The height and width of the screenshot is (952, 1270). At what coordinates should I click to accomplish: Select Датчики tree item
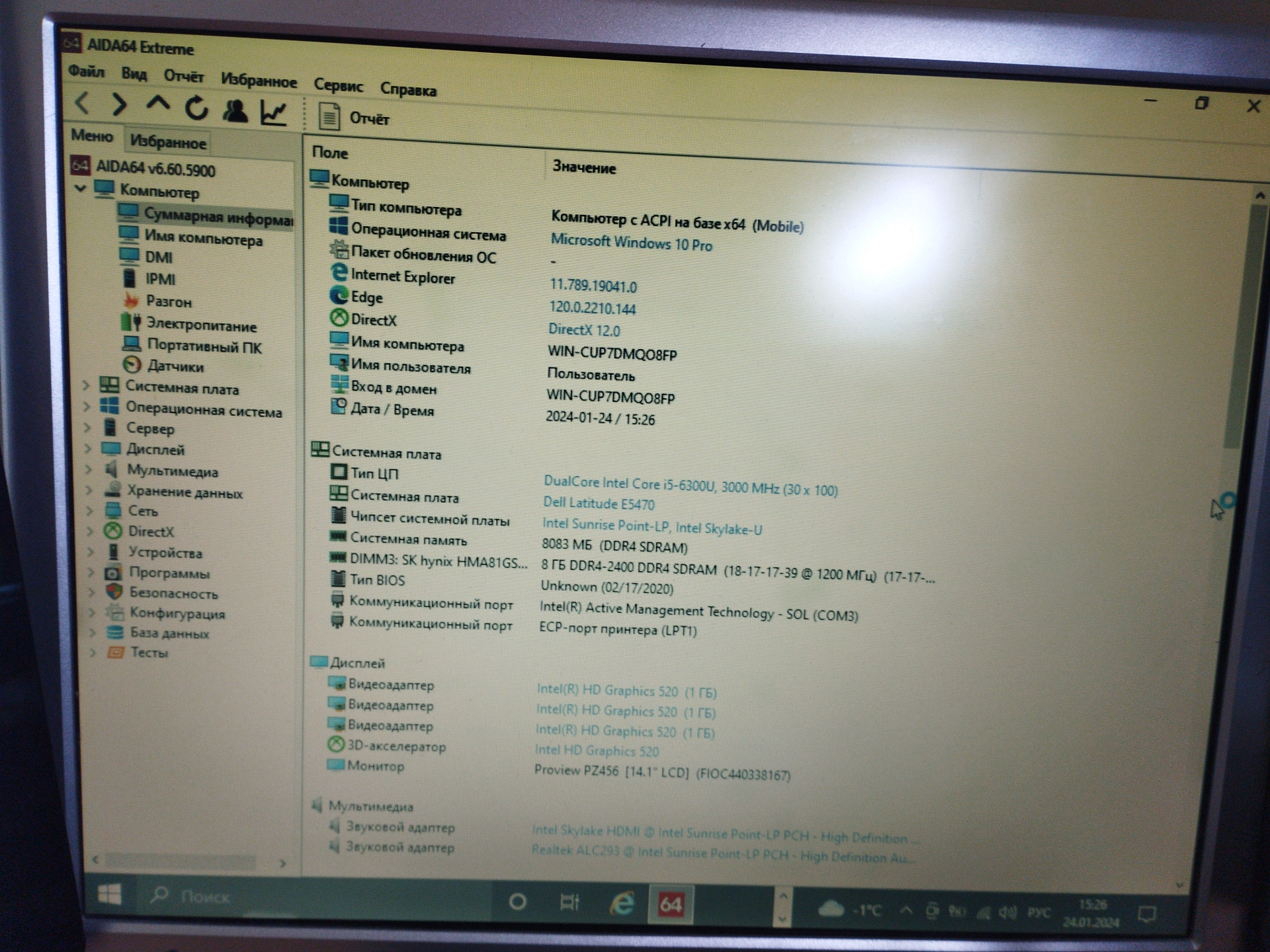tap(163, 366)
